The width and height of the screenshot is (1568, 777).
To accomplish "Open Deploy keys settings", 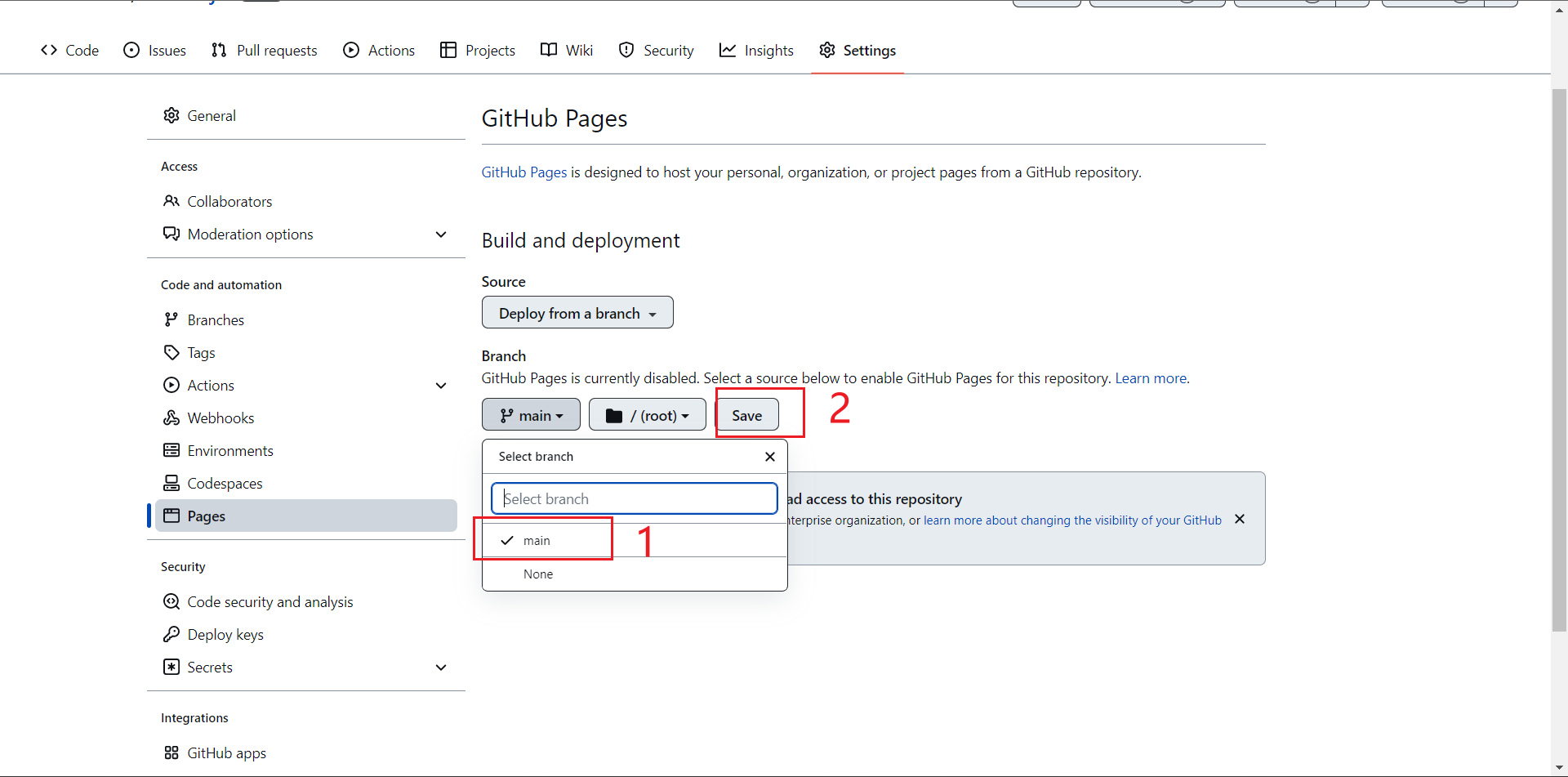I will pos(306,634).
